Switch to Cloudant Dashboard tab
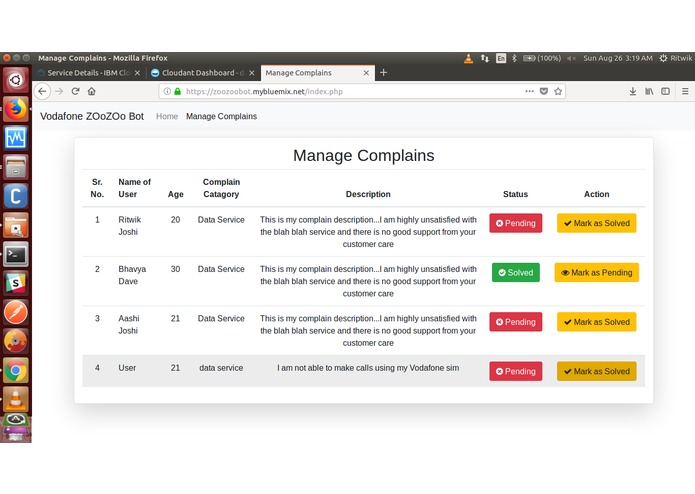The width and height of the screenshot is (695, 494). (203, 73)
